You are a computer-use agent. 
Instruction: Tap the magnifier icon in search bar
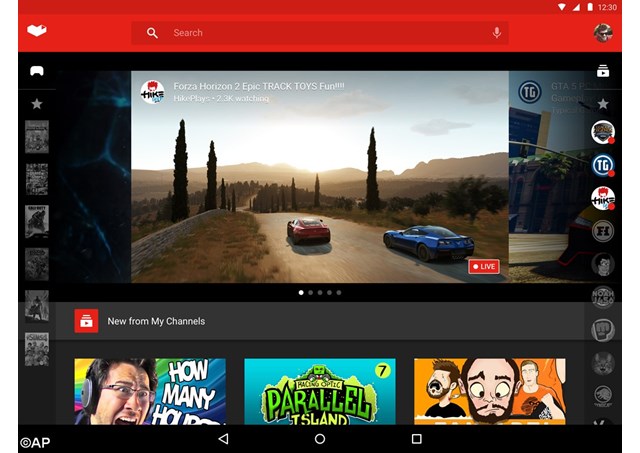point(152,33)
